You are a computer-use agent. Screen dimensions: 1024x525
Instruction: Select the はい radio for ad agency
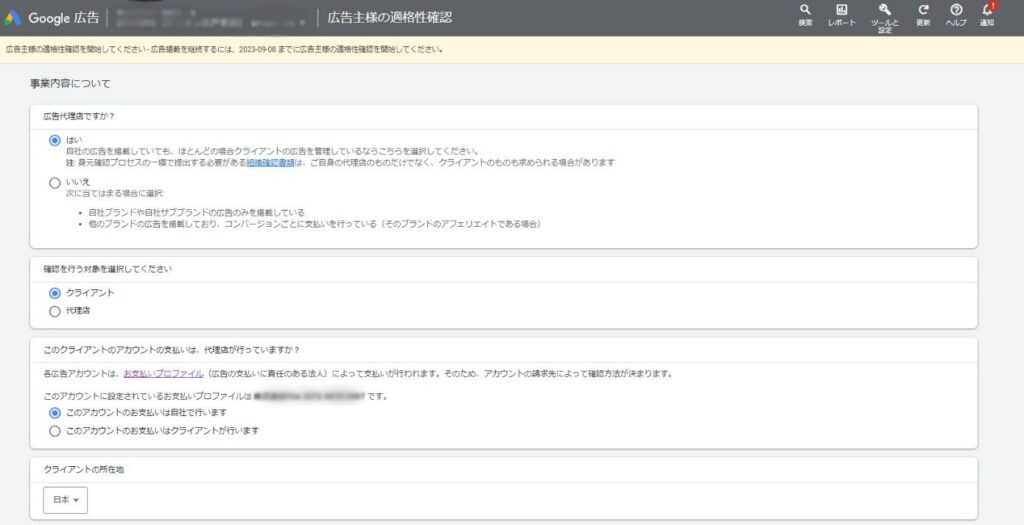pos(55,141)
